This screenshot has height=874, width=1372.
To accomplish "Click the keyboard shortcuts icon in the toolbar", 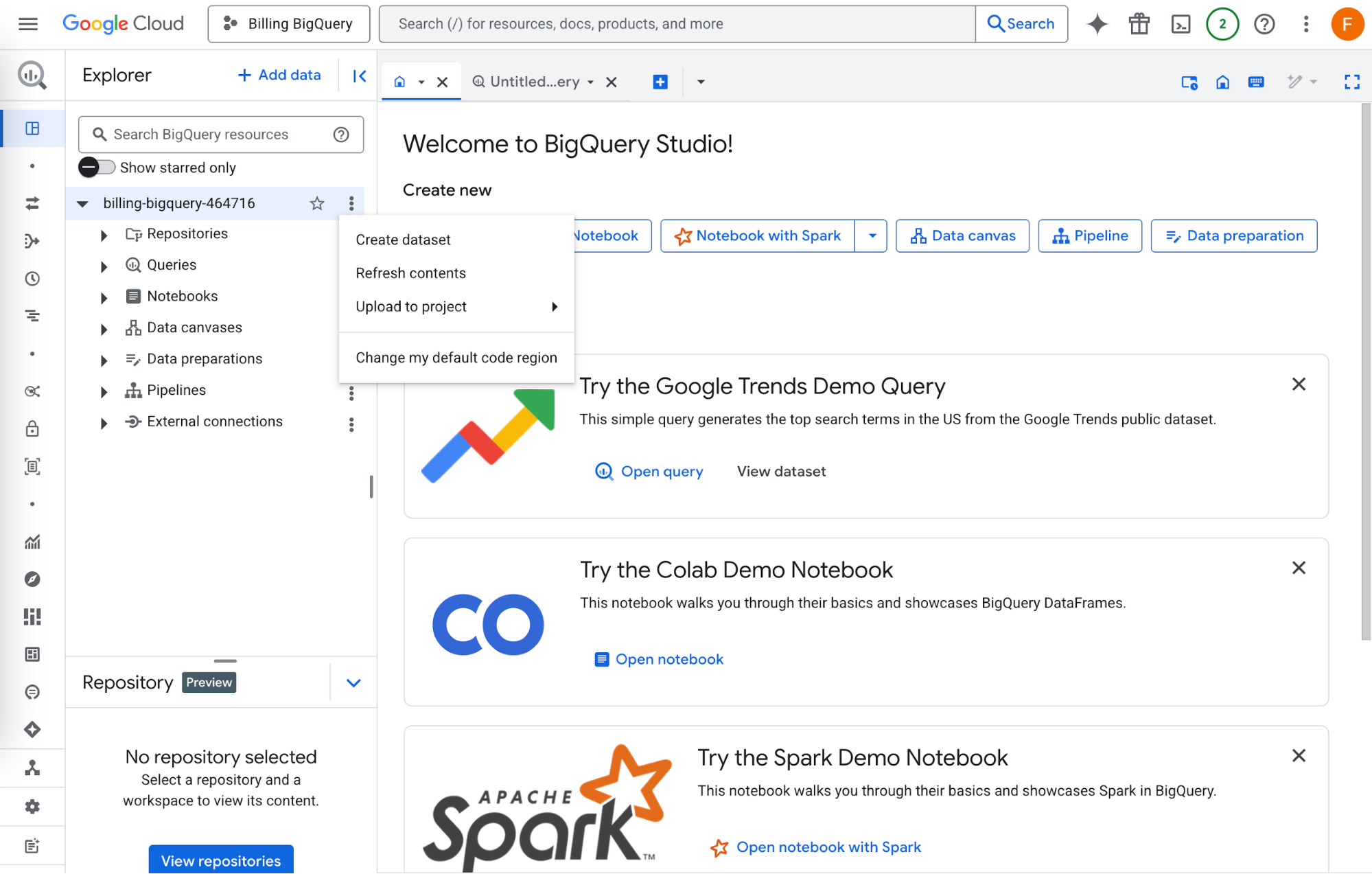I will pyautogui.click(x=1256, y=82).
